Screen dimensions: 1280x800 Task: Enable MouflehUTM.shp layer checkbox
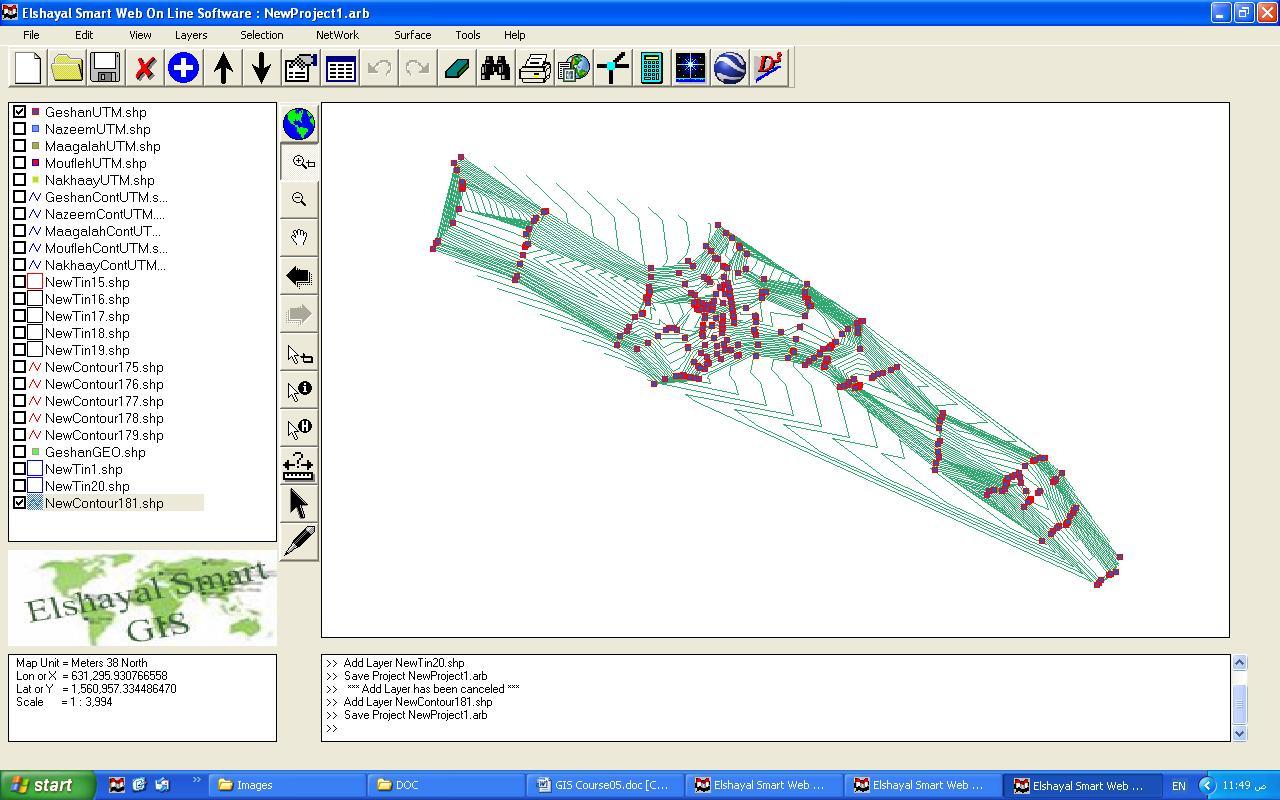[x=19, y=163]
